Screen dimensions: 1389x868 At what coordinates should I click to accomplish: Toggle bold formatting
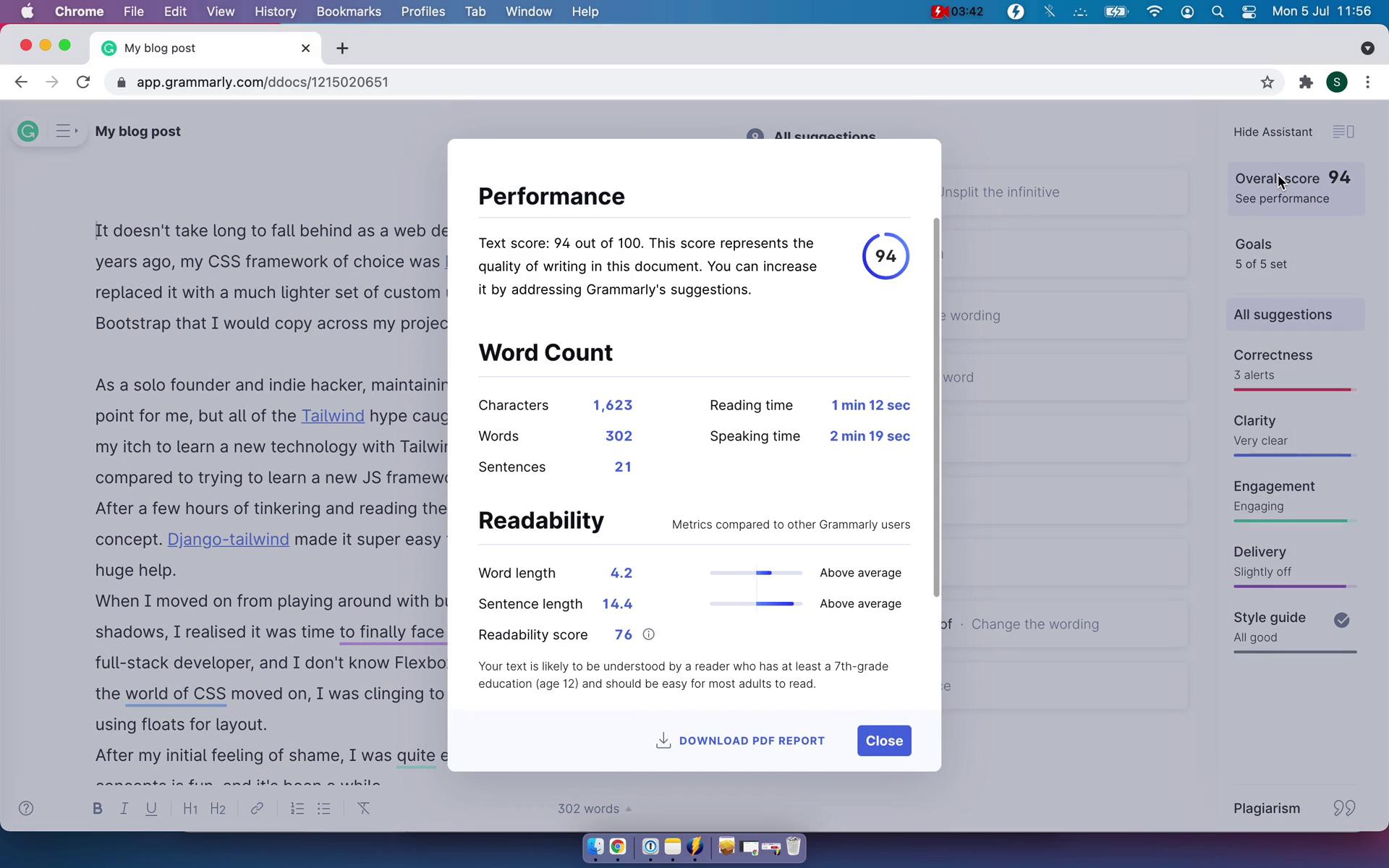point(97,809)
